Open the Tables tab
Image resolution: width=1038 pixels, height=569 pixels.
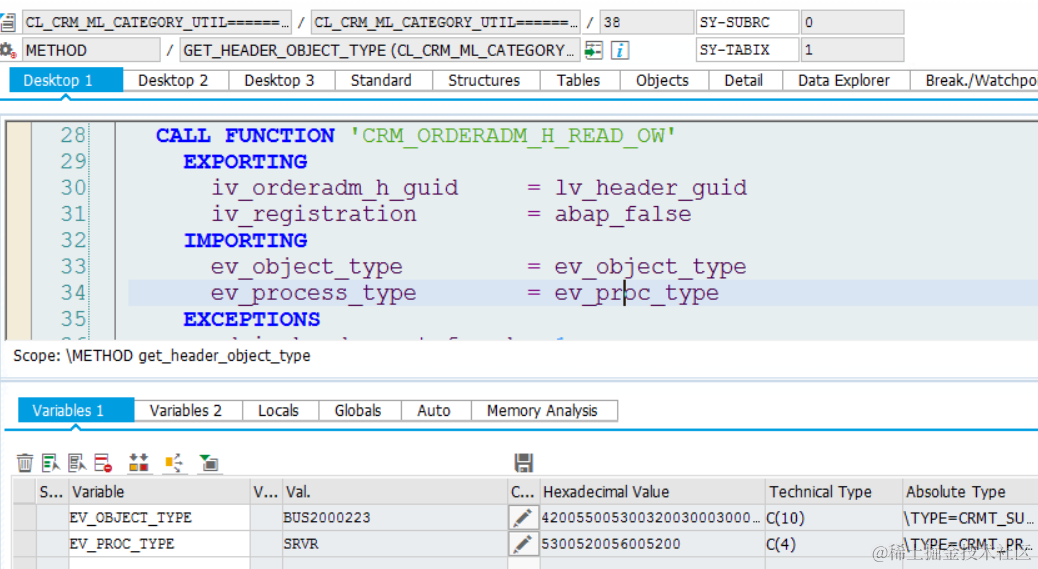[x=578, y=81]
